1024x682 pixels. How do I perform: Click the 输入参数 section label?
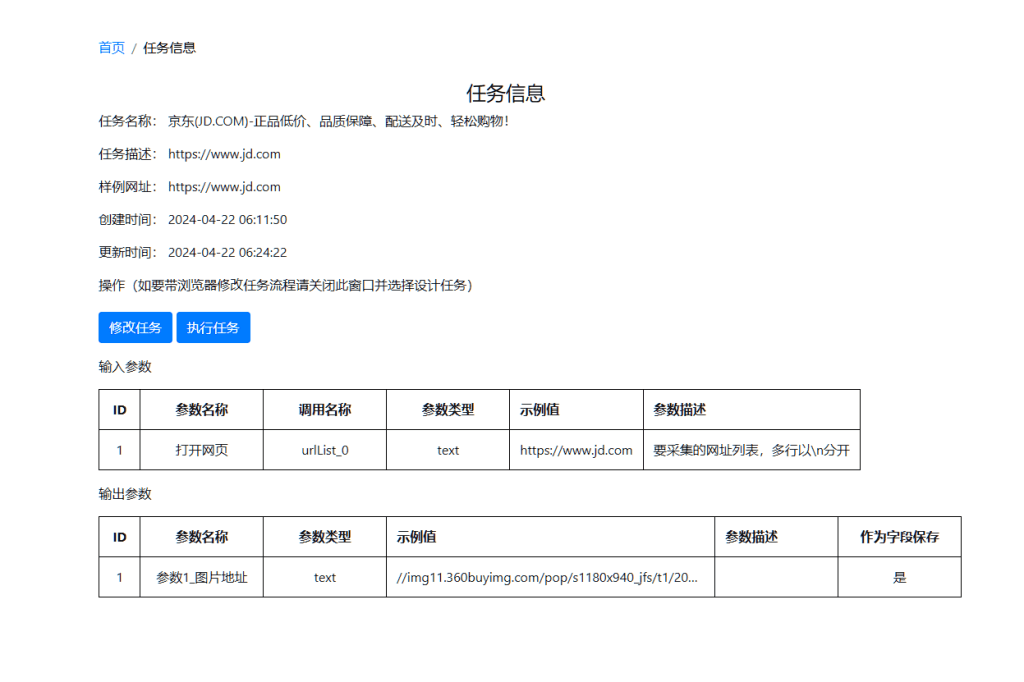point(125,366)
